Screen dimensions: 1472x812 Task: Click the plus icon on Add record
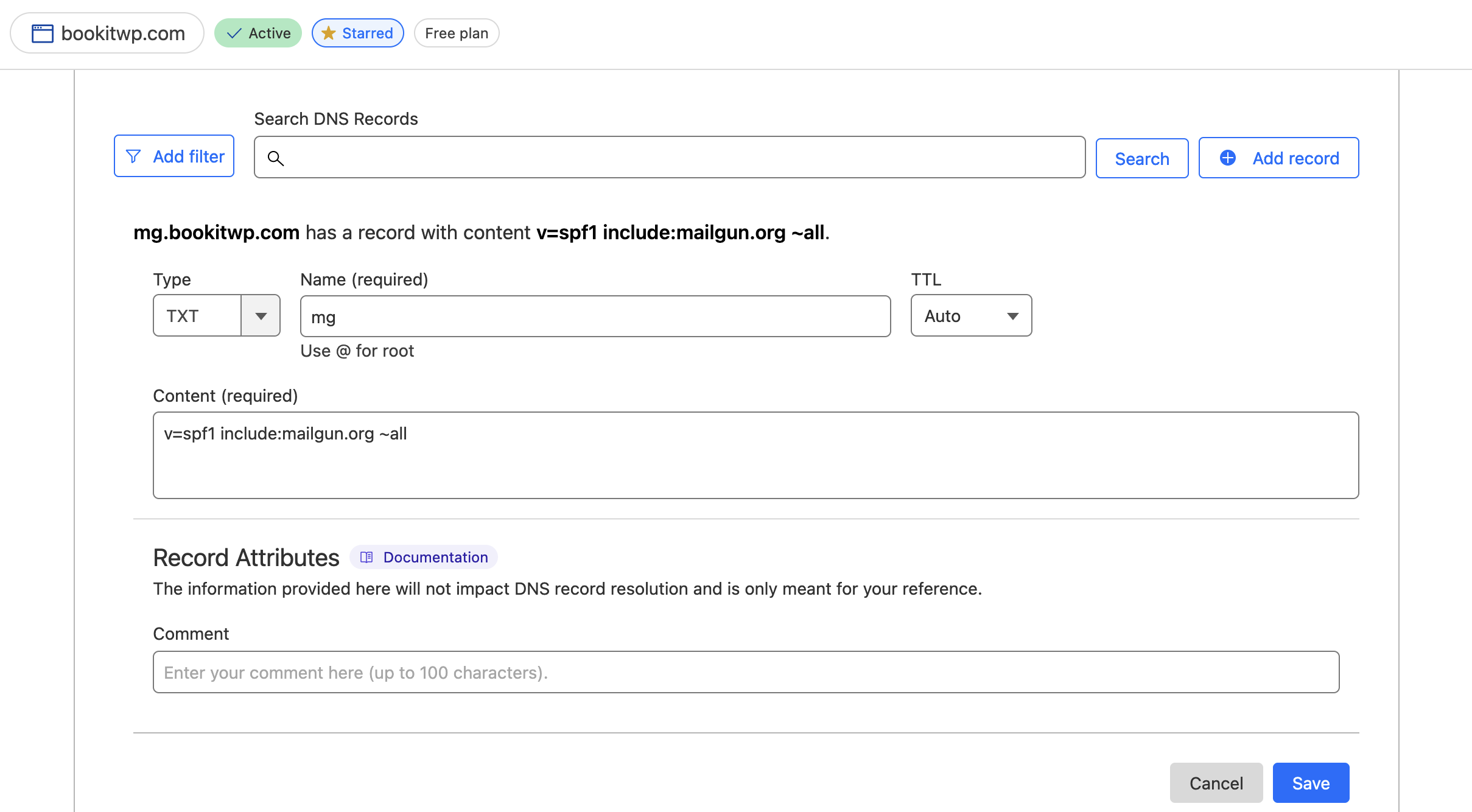[x=1227, y=157]
